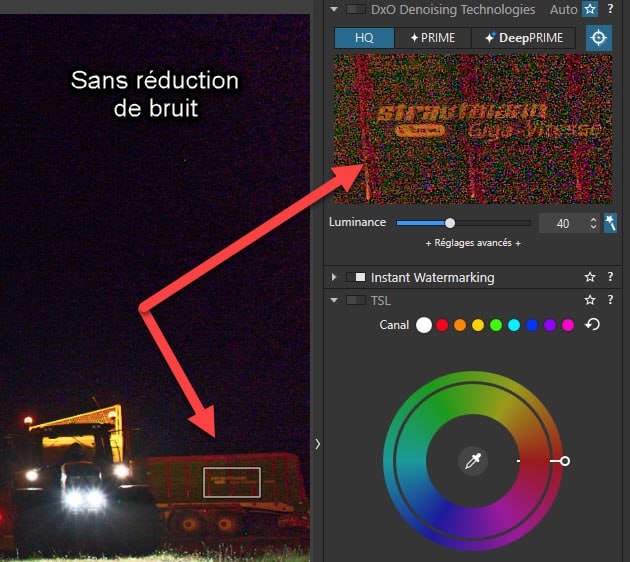Decrease Luminance value with down stepper
630x562 pixels.
point(593,227)
